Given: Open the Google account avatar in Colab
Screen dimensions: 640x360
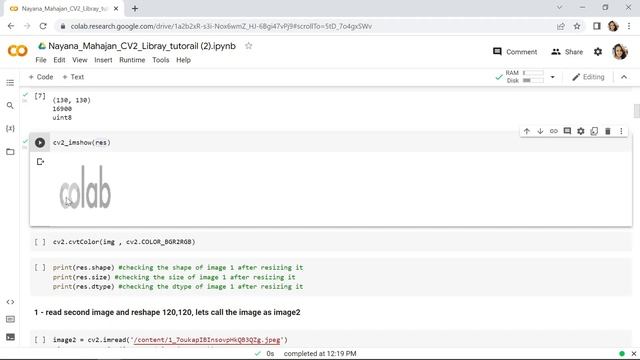Looking at the screenshot, I should click(x=620, y=52).
